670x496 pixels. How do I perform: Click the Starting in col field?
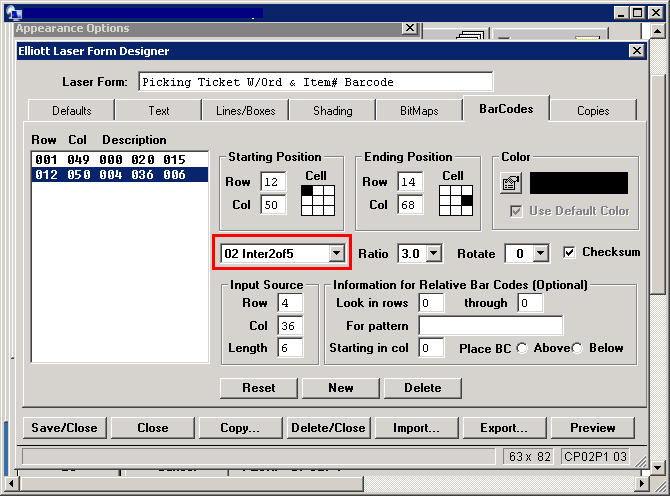pyautogui.click(x=431, y=348)
